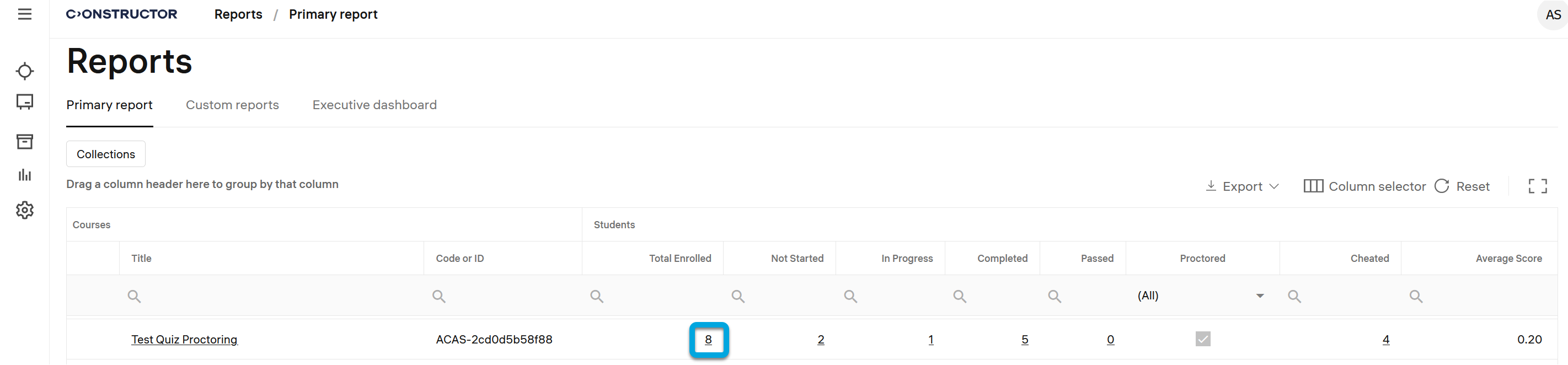Open the hamburger navigation menu
Screen dimensions: 1568x365
tap(24, 14)
